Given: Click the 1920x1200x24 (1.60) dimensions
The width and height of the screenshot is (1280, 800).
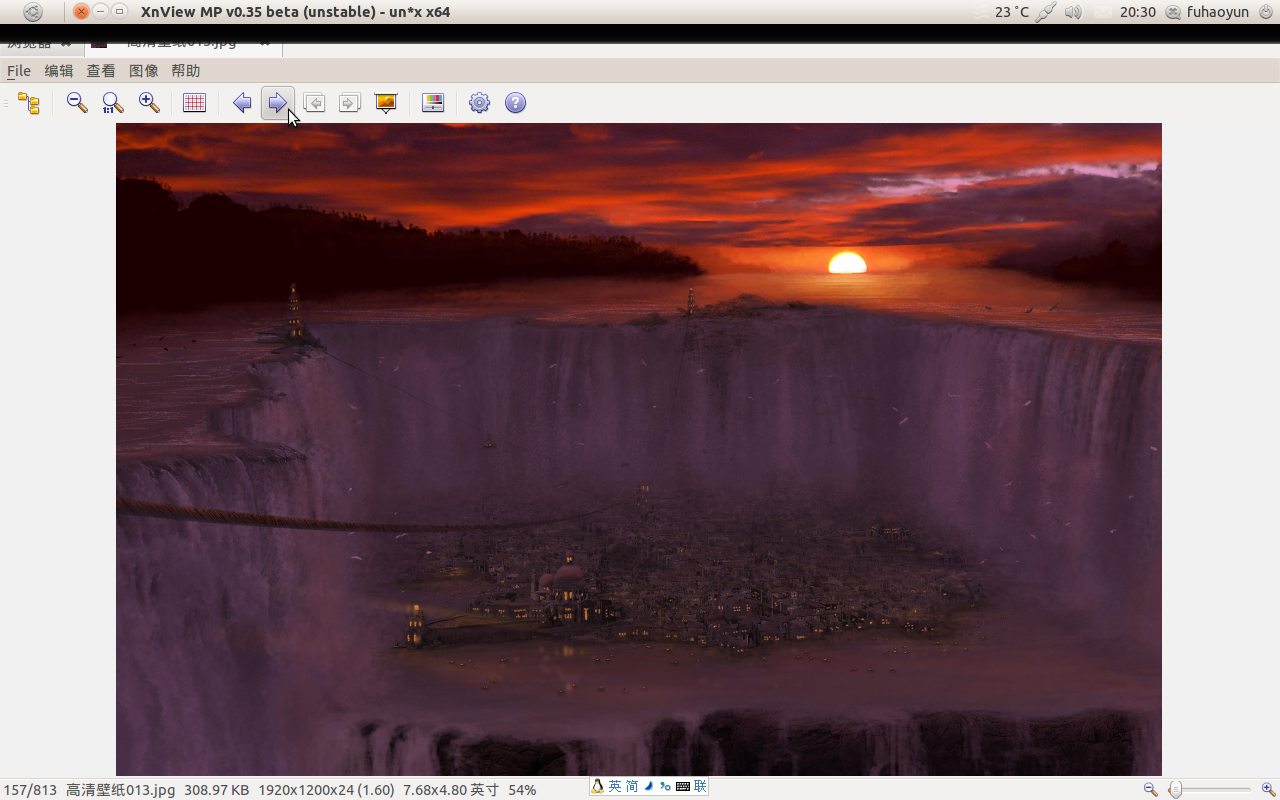Looking at the screenshot, I should (327, 790).
